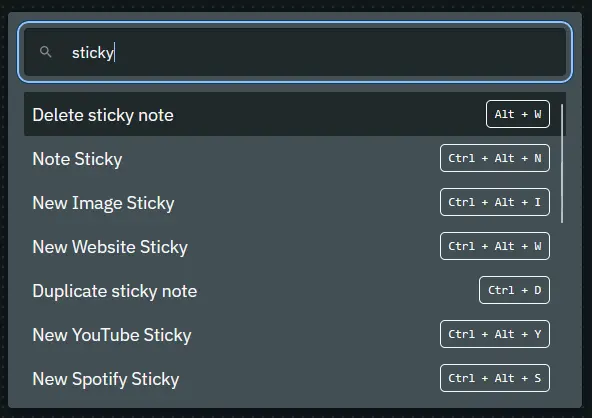Viewport: 592px width, 418px height.
Task: Select the Delete sticky note command
Action: click(295, 114)
